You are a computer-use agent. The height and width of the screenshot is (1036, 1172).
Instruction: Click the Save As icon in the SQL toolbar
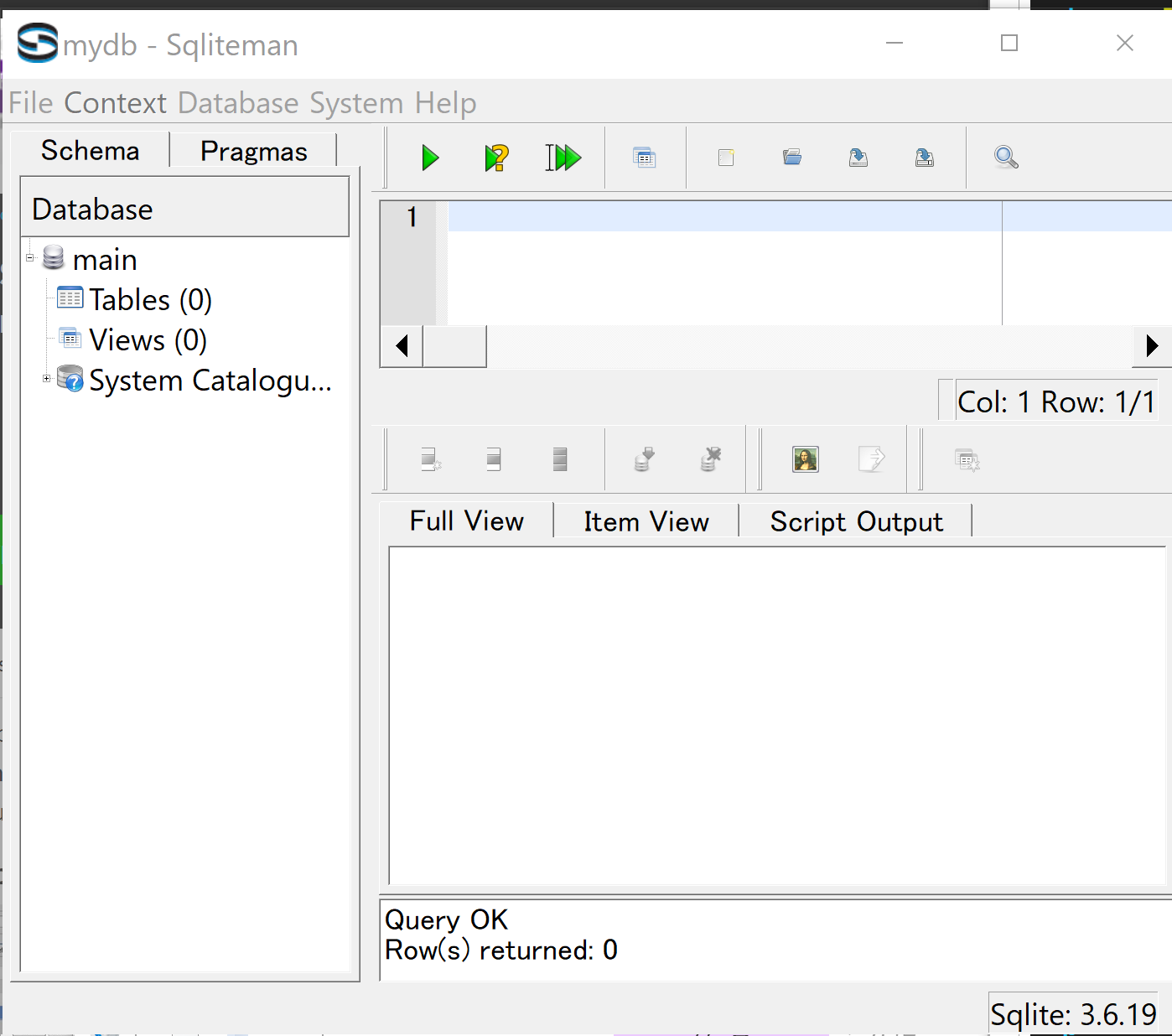pos(925,158)
